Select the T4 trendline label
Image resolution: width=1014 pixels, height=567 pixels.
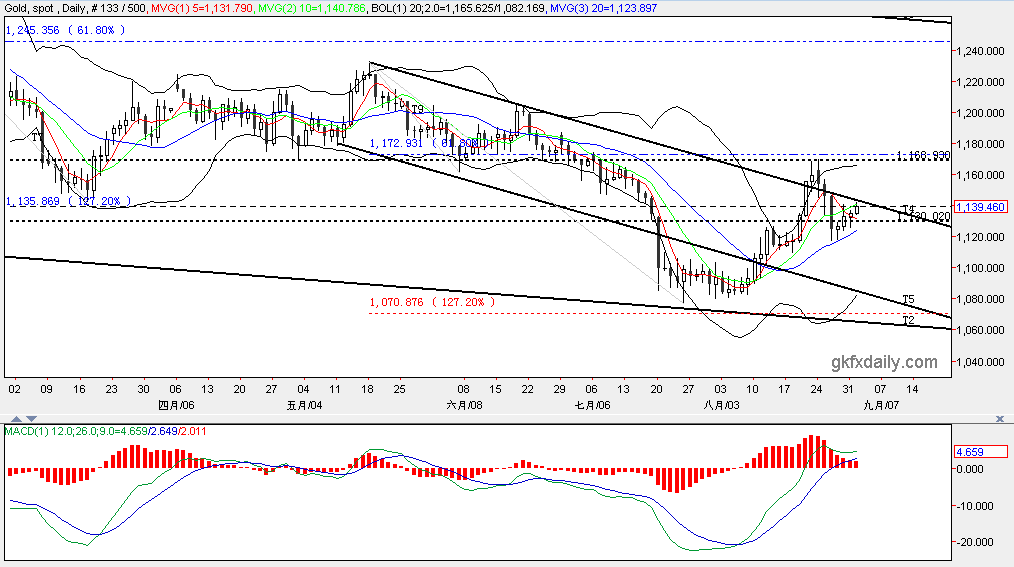(908, 209)
